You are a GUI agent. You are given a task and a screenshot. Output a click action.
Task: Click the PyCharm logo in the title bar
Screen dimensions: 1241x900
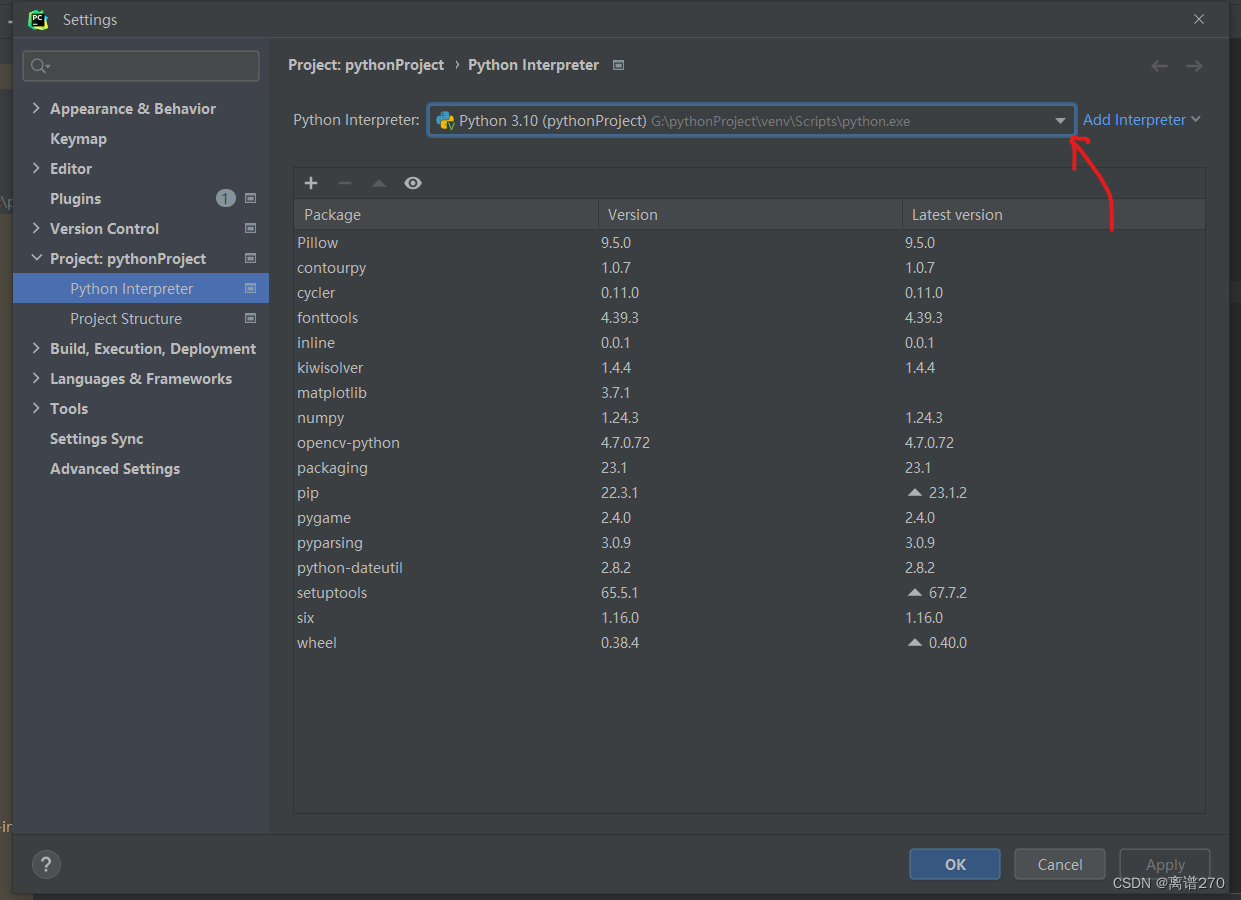pos(38,19)
